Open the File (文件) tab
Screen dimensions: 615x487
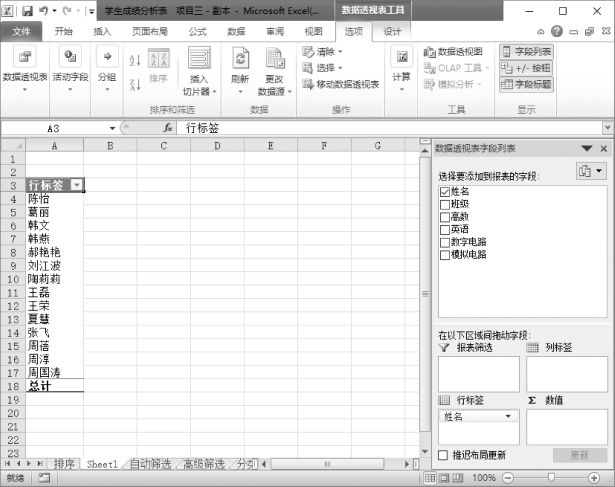(21, 31)
